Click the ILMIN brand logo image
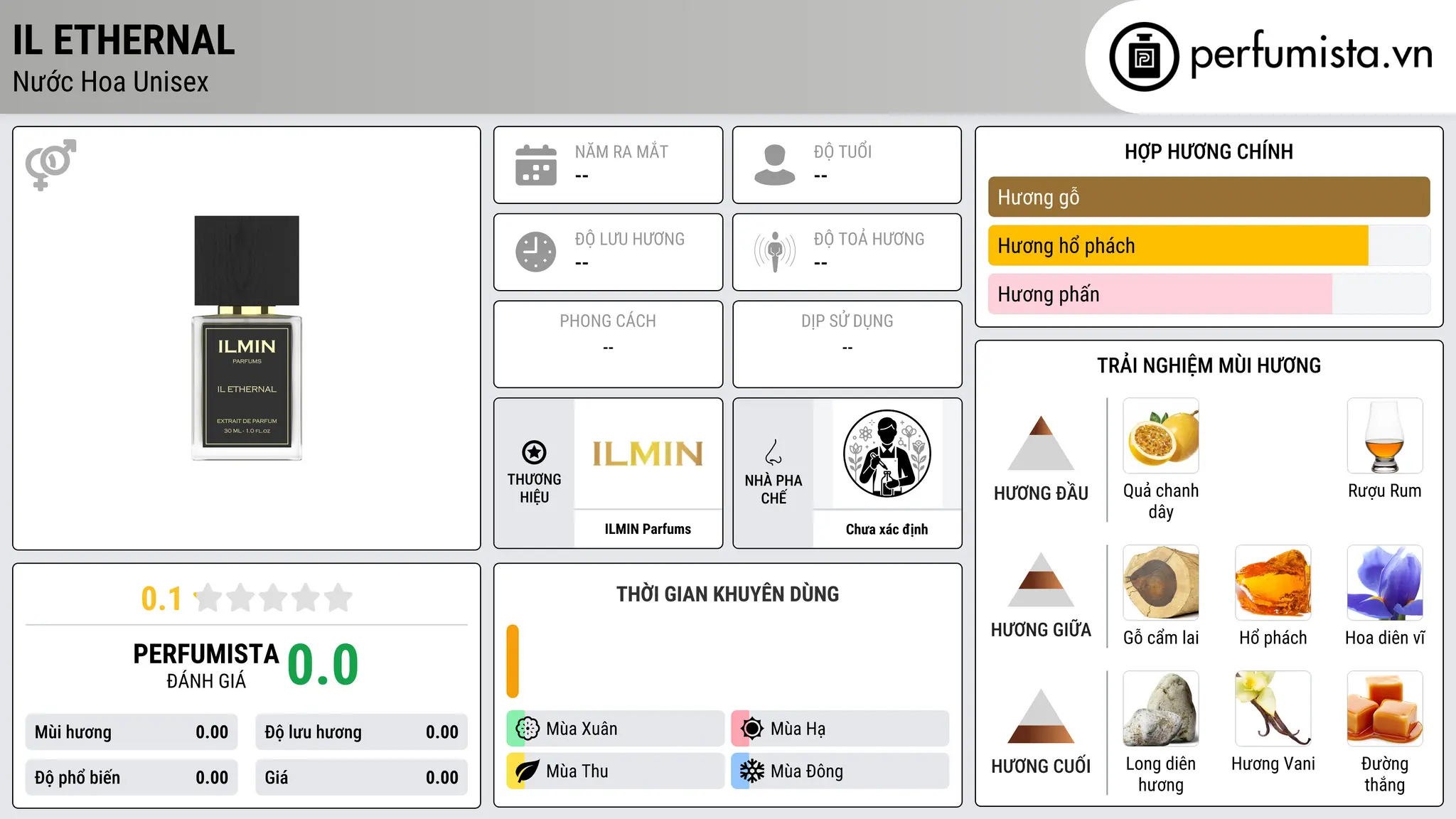The image size is (1456, 819). point(648,454)
